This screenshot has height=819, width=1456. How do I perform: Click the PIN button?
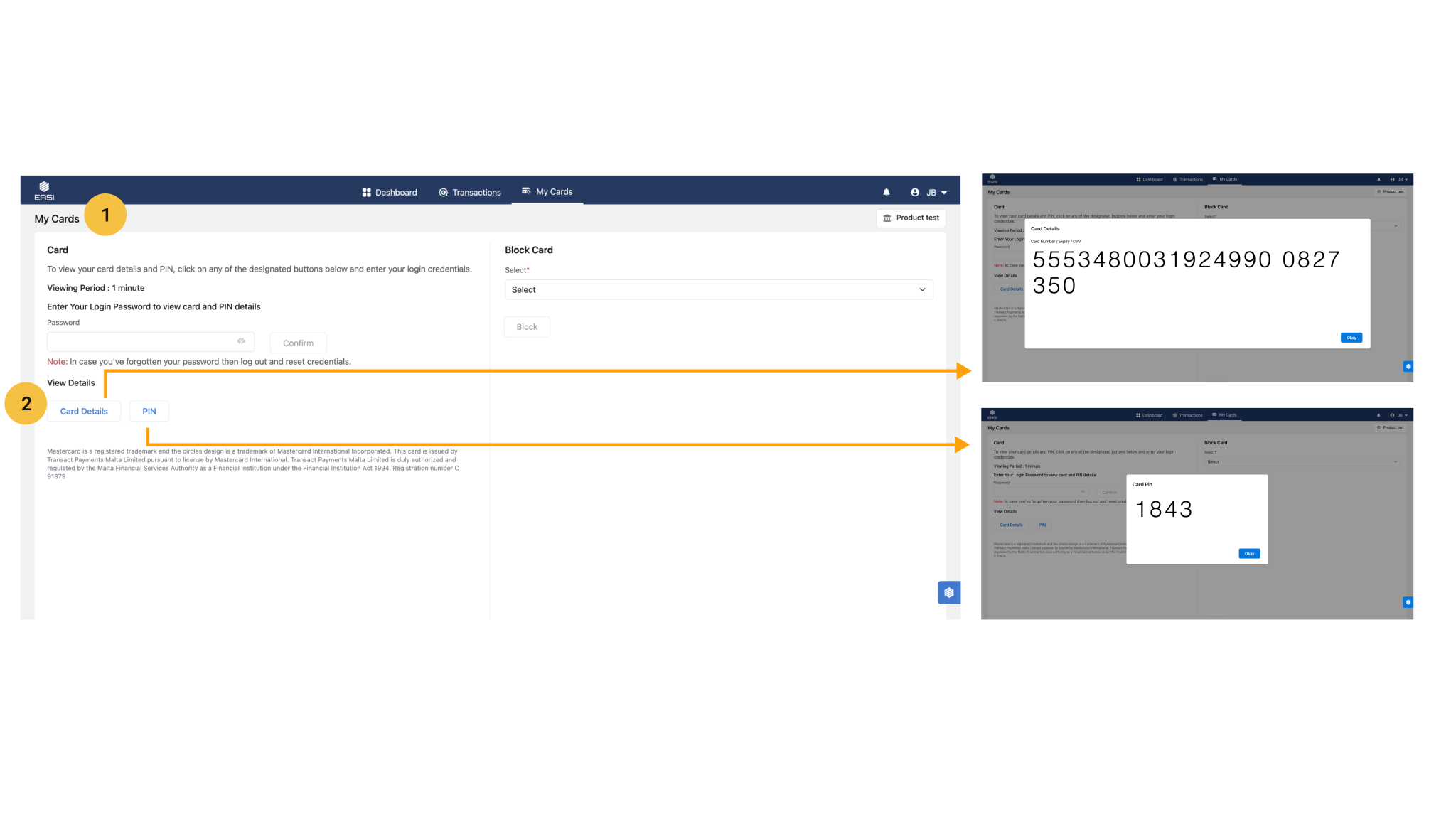(x=149, y=412)
